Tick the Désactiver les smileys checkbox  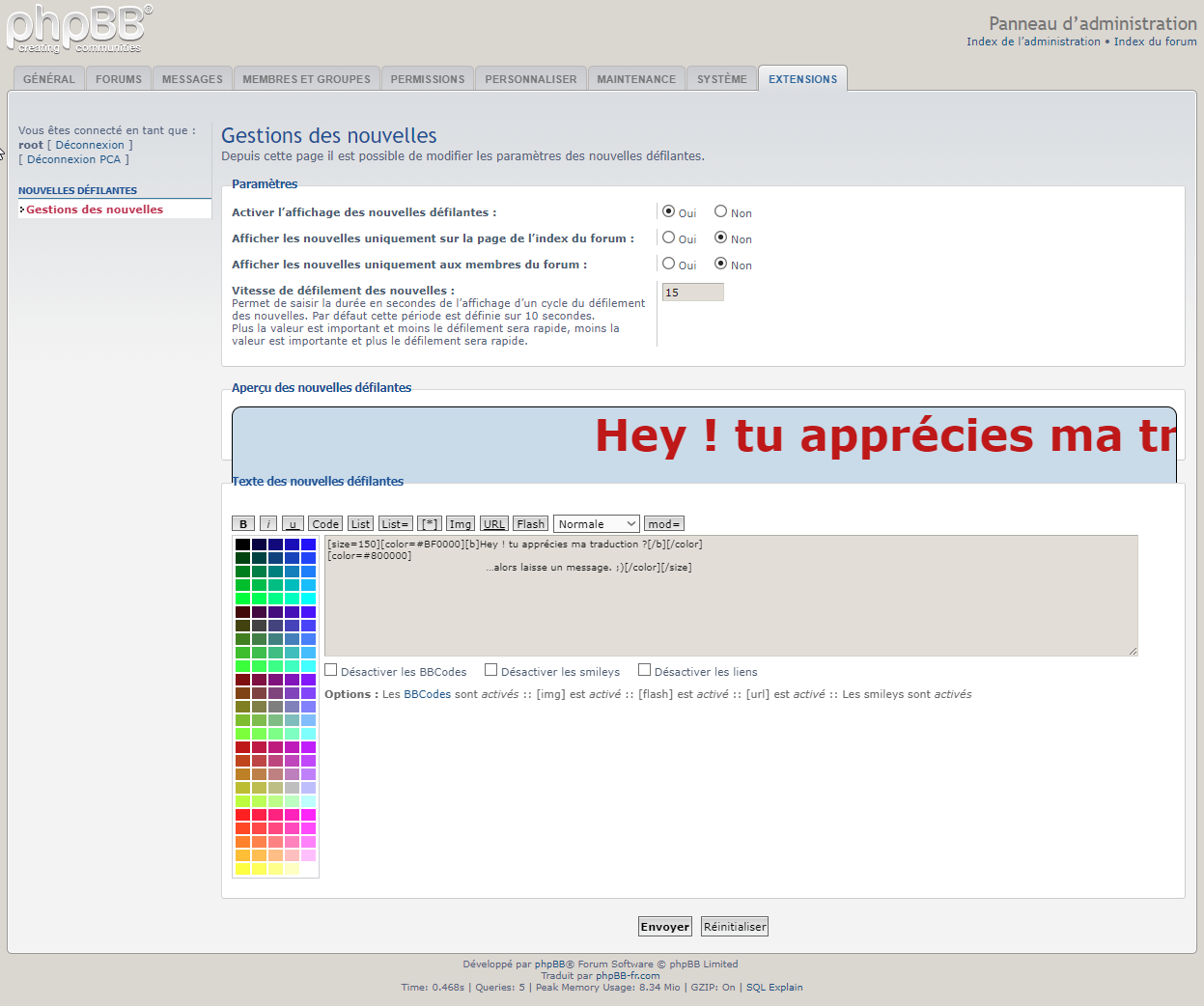pos(490,670)
